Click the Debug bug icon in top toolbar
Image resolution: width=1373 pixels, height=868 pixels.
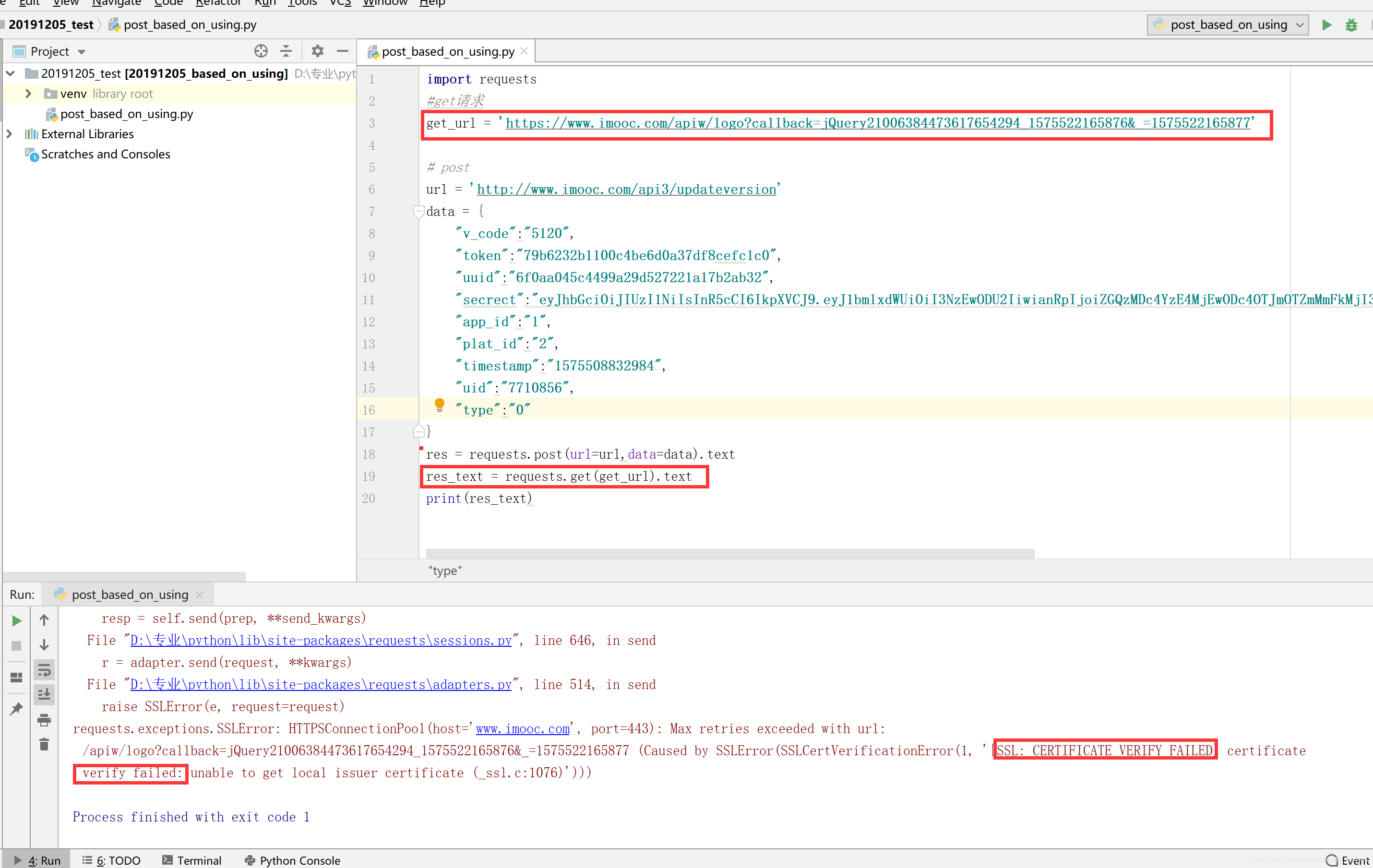tap(1351, 25)
